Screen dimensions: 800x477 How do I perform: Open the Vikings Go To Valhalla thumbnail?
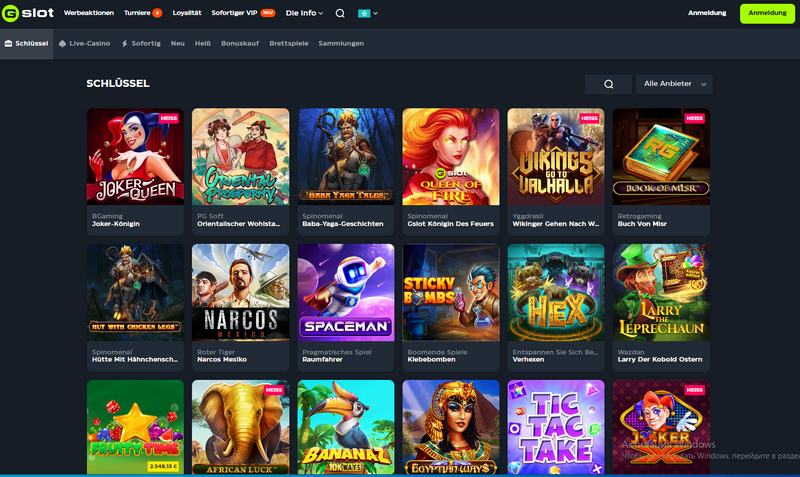click(x=556, y=156)
